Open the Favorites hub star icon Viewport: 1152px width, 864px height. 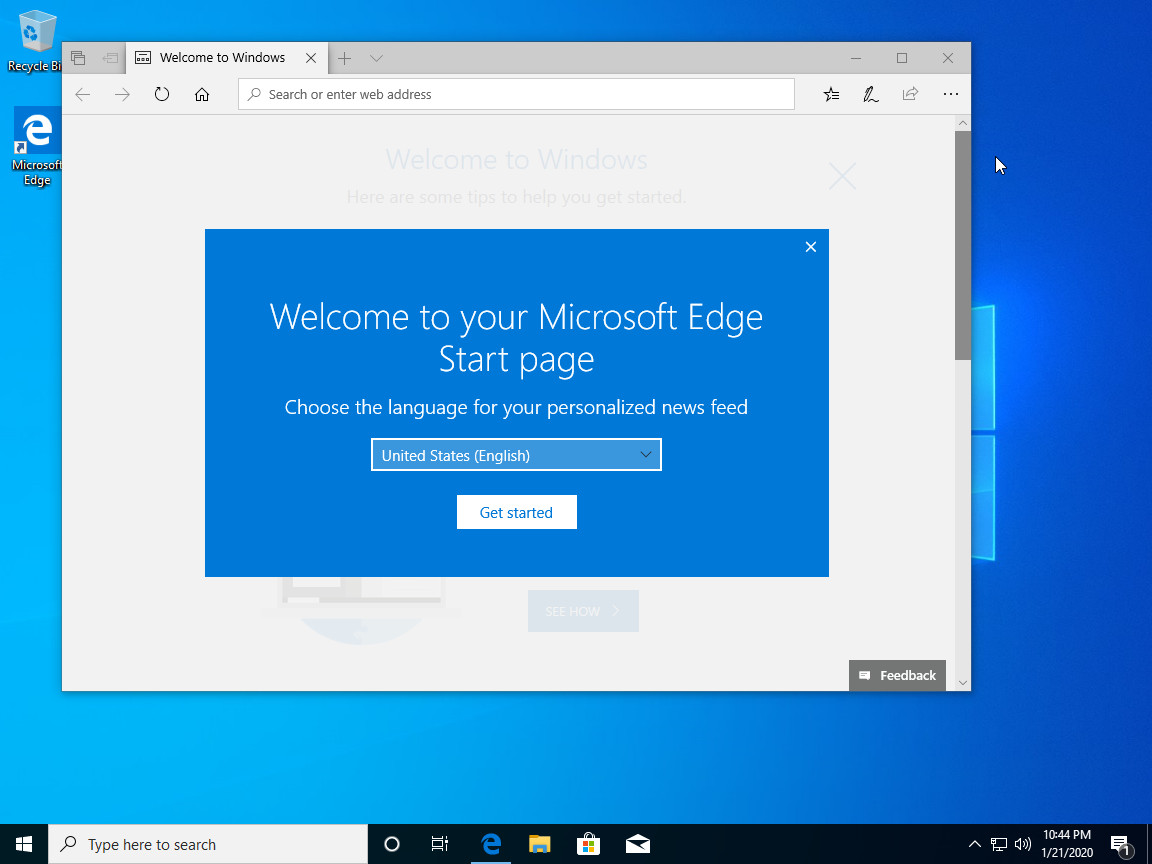[x=832, y=94]
